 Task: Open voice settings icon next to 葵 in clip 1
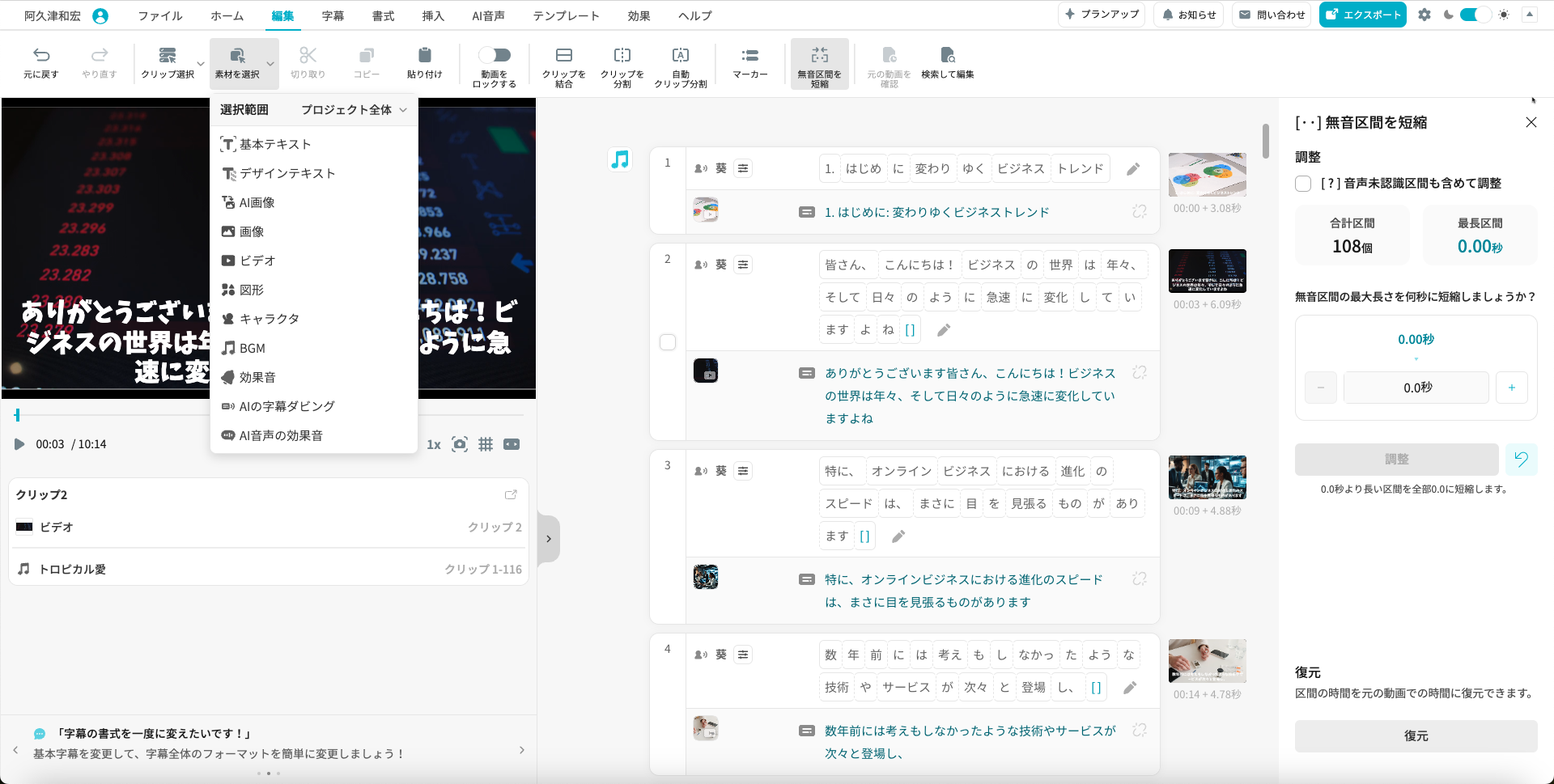pyautogui.click(x=743, y=168)
